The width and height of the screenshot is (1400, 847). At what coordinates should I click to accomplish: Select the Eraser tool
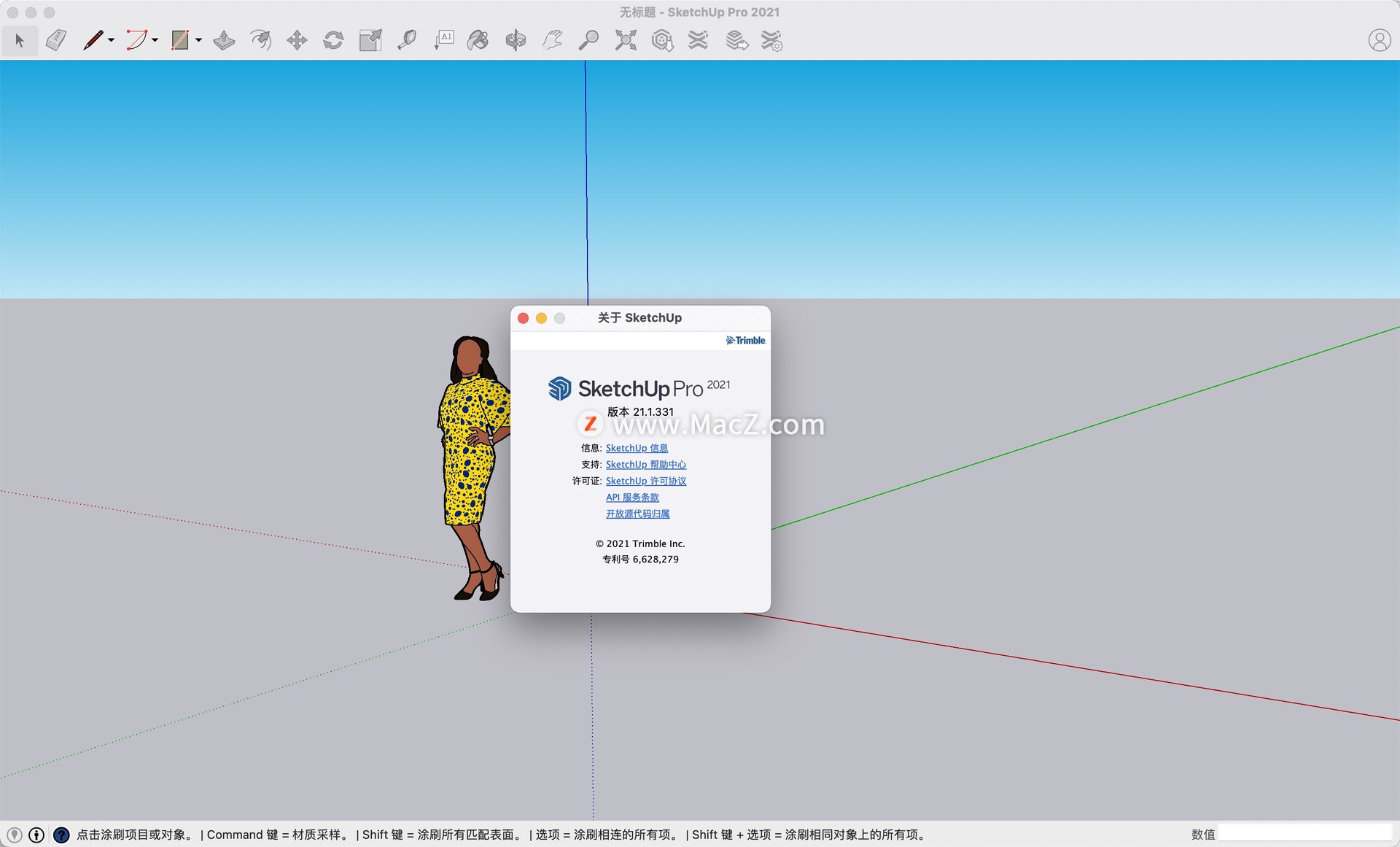pyautogui.click(x=56, y=40)
